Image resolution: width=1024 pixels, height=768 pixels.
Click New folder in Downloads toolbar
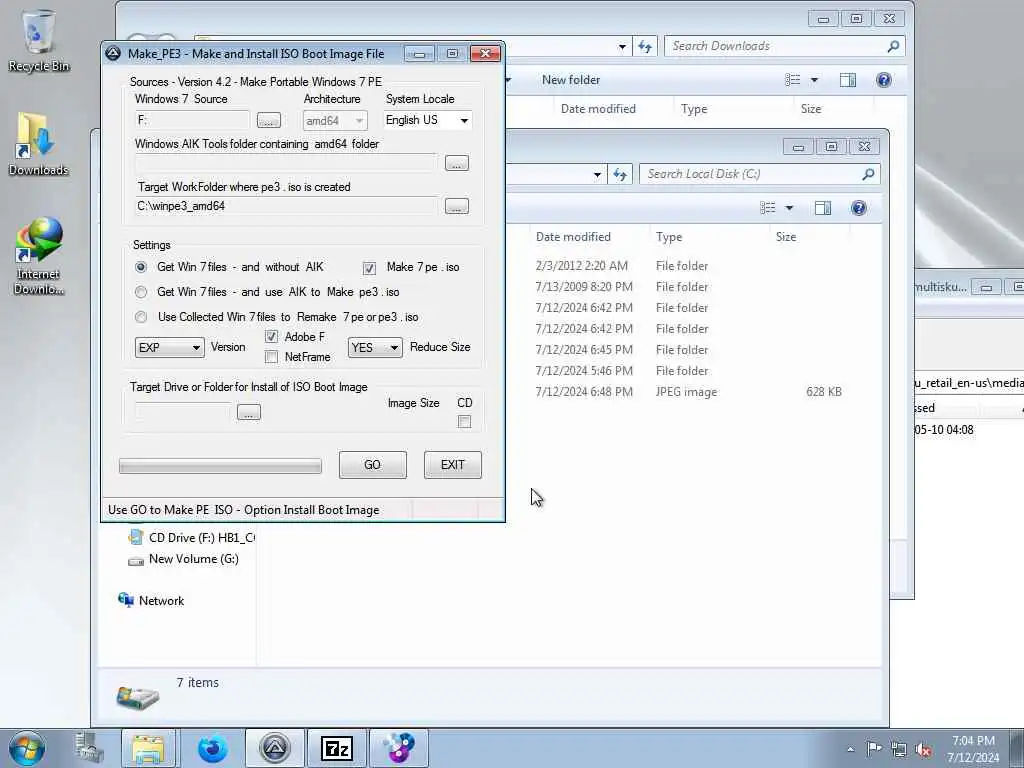pos(571,80)
